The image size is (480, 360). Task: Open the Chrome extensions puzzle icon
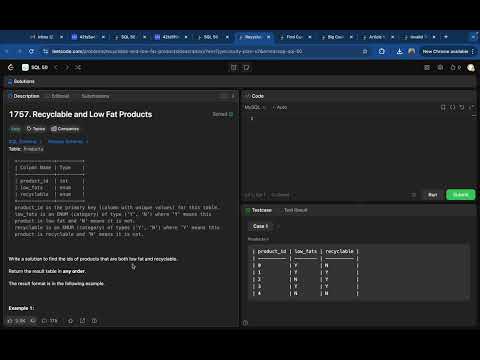382,52
